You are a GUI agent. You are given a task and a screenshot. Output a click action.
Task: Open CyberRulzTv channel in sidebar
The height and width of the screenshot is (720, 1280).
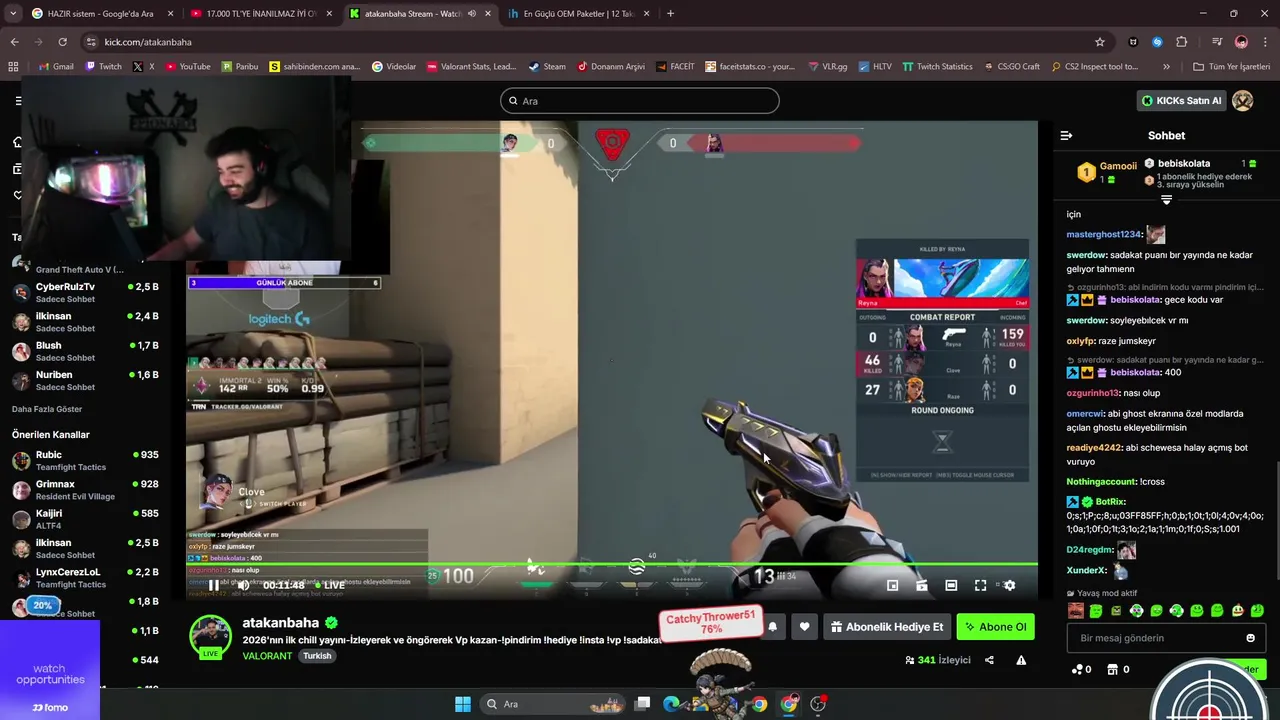(85, 292)
